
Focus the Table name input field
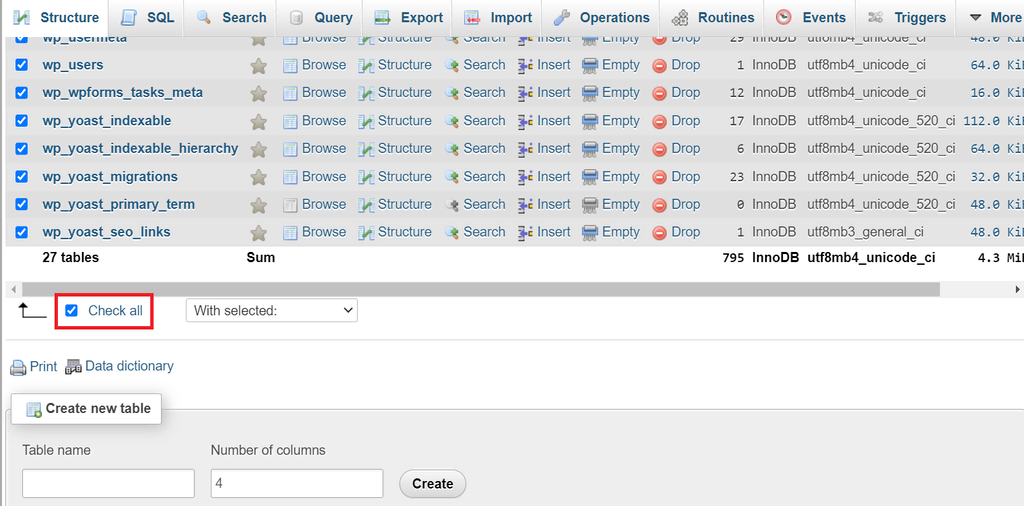(x=108, y=483)
